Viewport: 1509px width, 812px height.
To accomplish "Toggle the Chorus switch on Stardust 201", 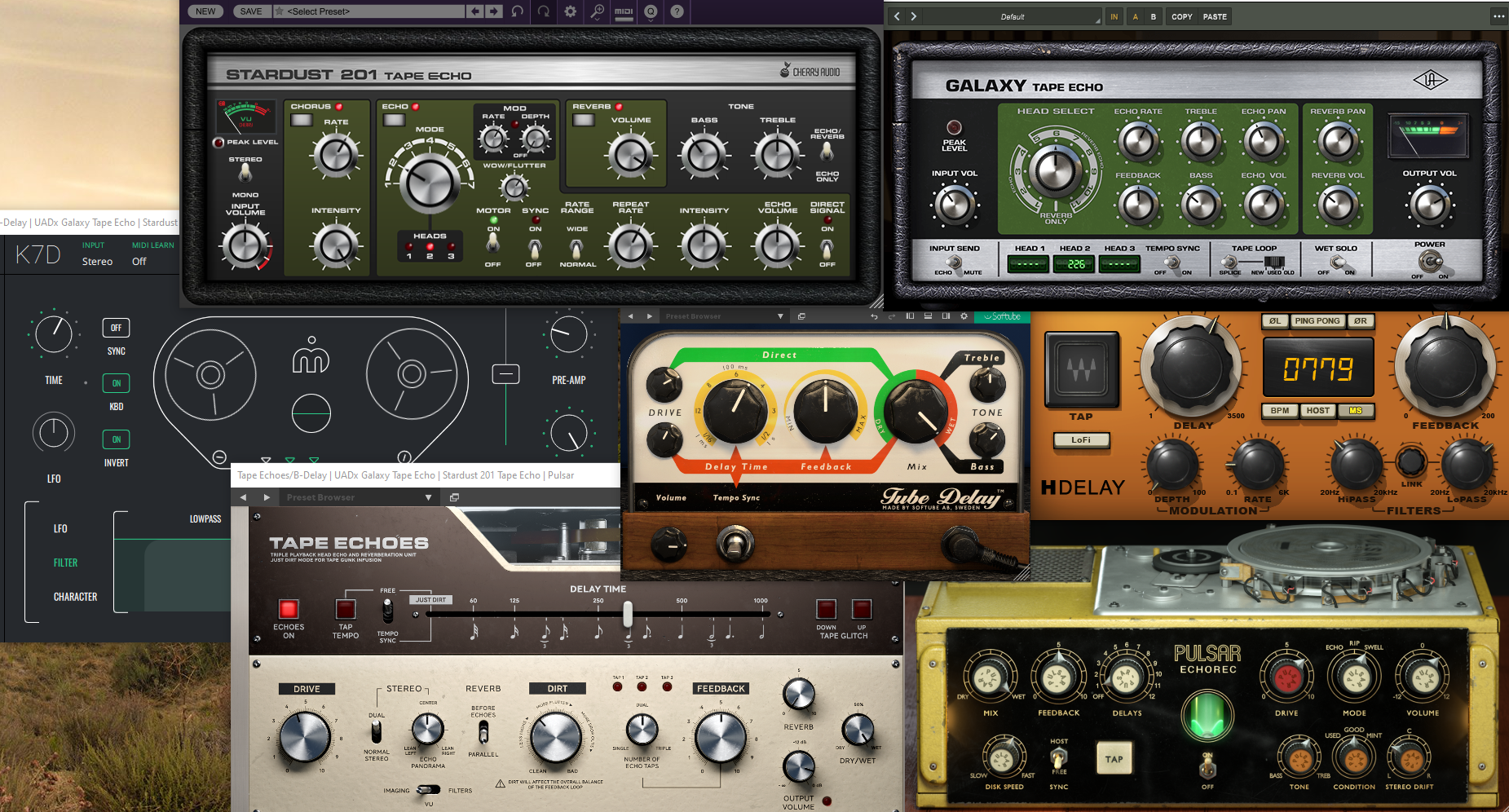I will 302,120.
